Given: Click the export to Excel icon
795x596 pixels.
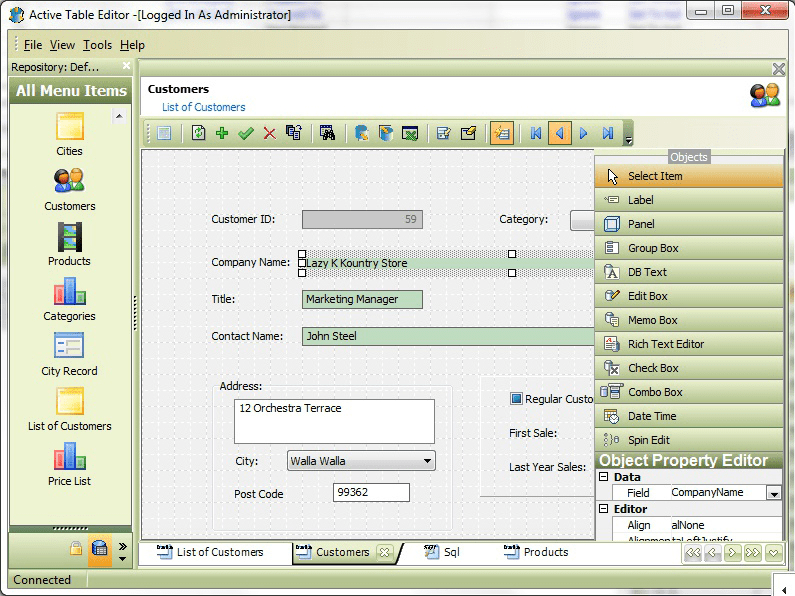Looking at the screenshot, I should (x=410, y=133).
